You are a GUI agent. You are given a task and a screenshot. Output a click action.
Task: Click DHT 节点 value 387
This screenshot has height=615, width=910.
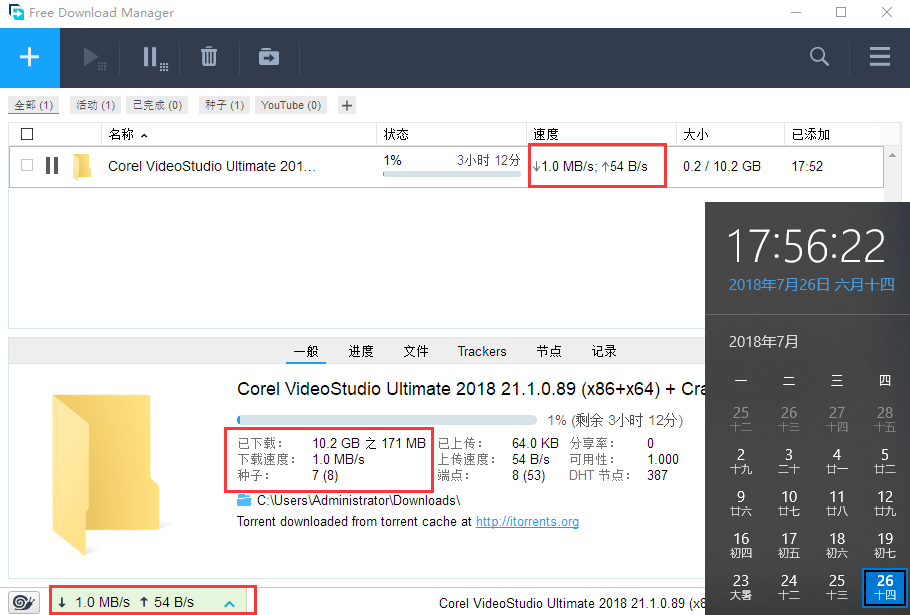click(x=657, y=476)
